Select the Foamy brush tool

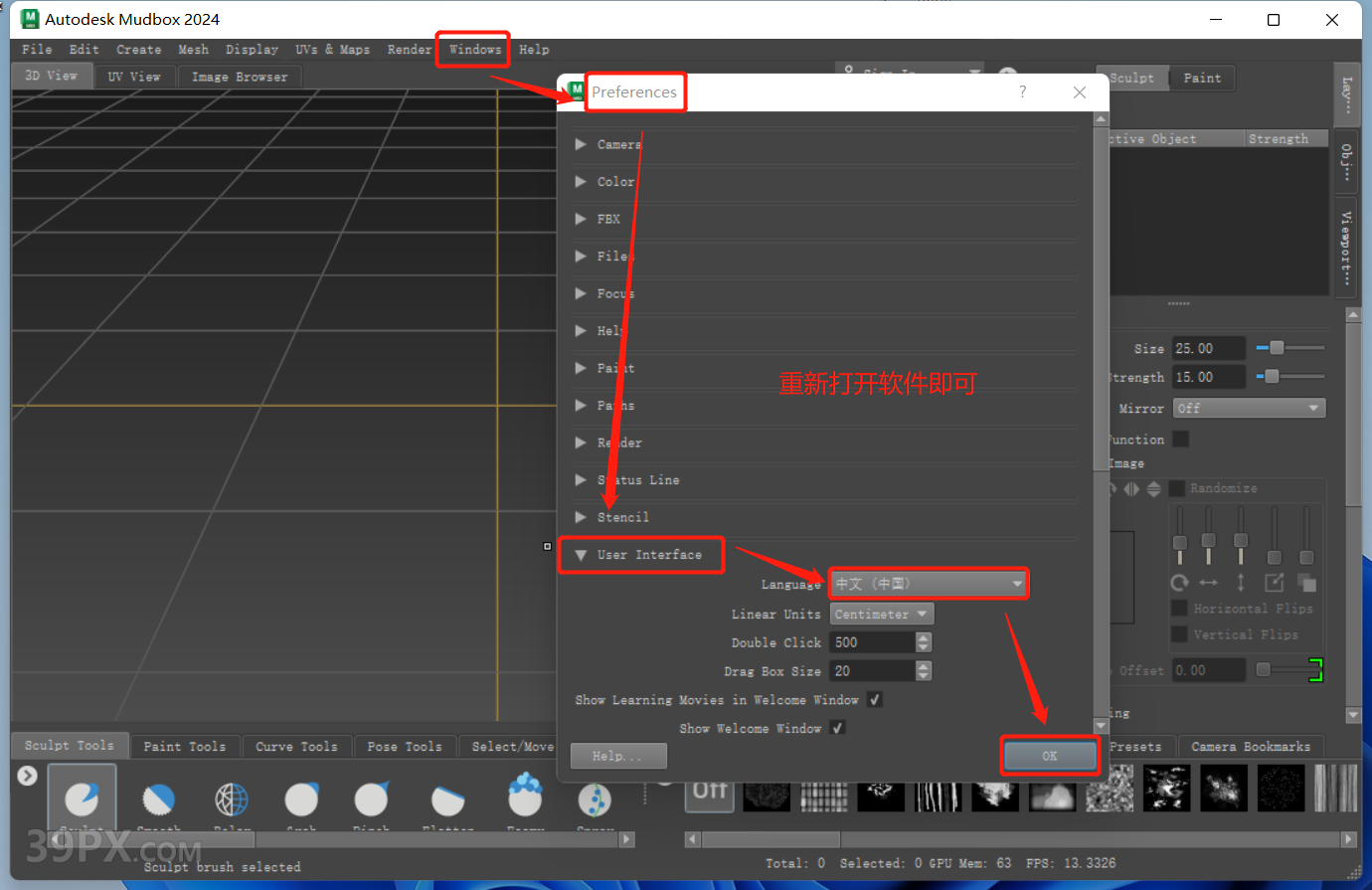click(x=525, y=801)
